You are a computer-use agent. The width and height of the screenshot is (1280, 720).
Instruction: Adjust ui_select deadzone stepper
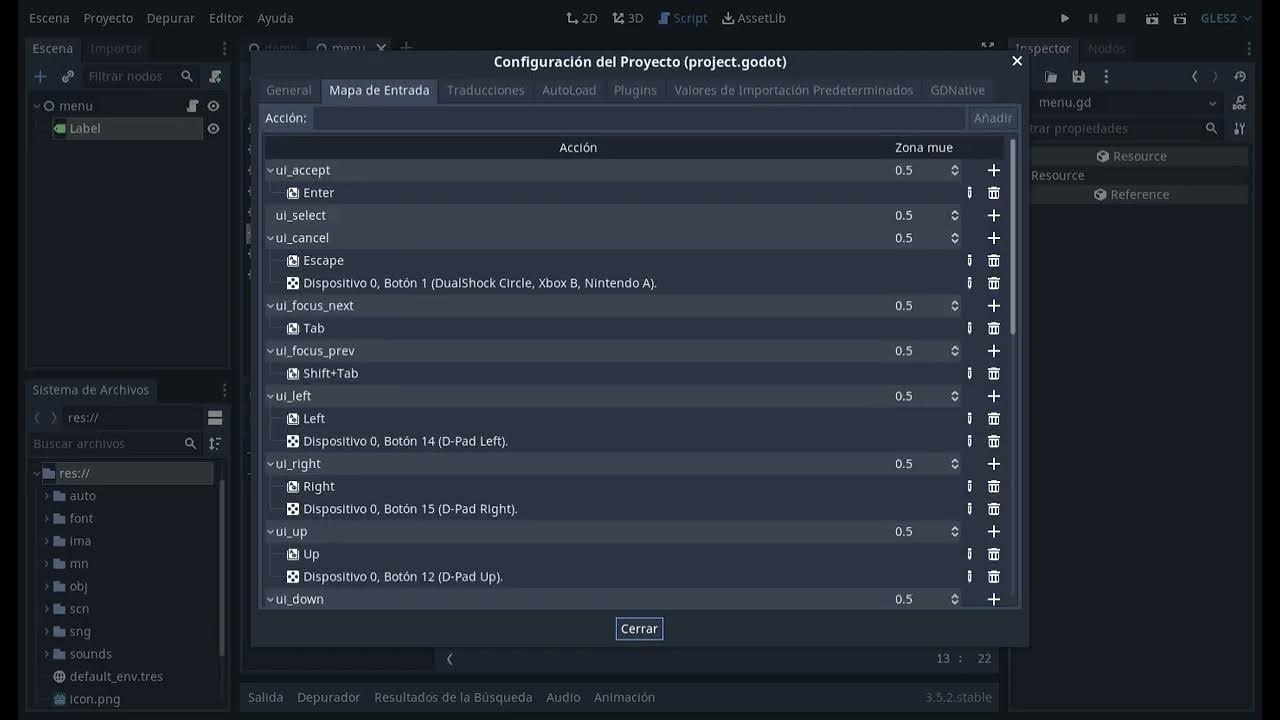(x=954, y=215)
